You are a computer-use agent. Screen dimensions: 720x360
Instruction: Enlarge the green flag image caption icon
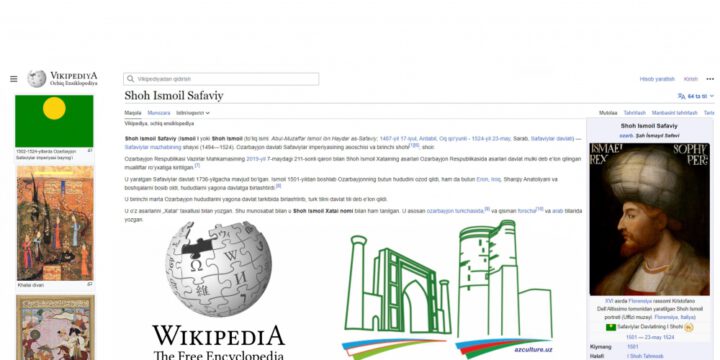pyautogui.click(x=90, y=150)
